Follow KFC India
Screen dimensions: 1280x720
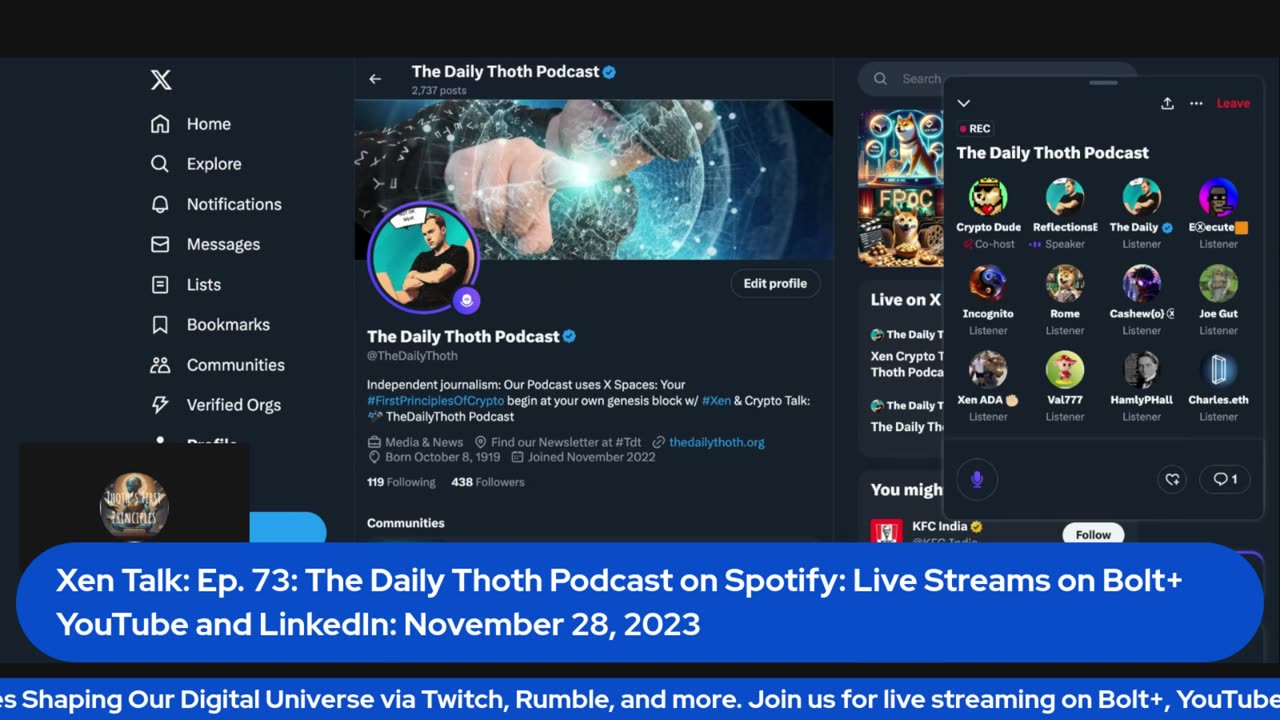click(1093, 535)
